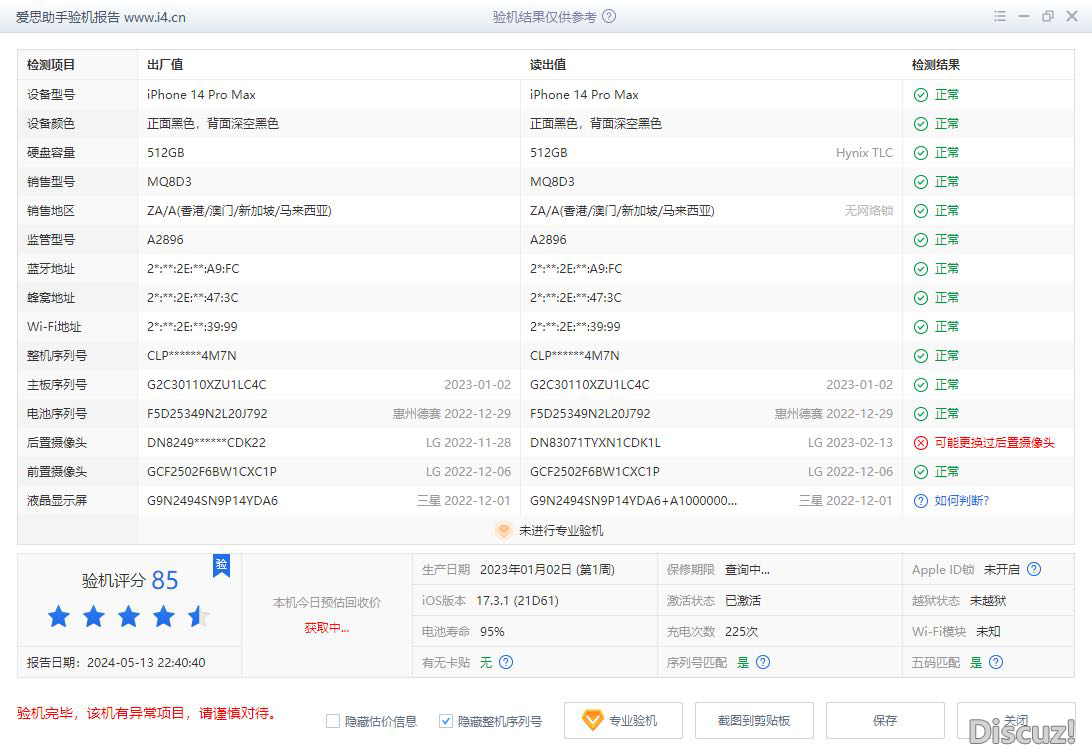Click the green check icon for 前置摄像头 row
The image size is (1092, 756).
(x=921, y=472)
